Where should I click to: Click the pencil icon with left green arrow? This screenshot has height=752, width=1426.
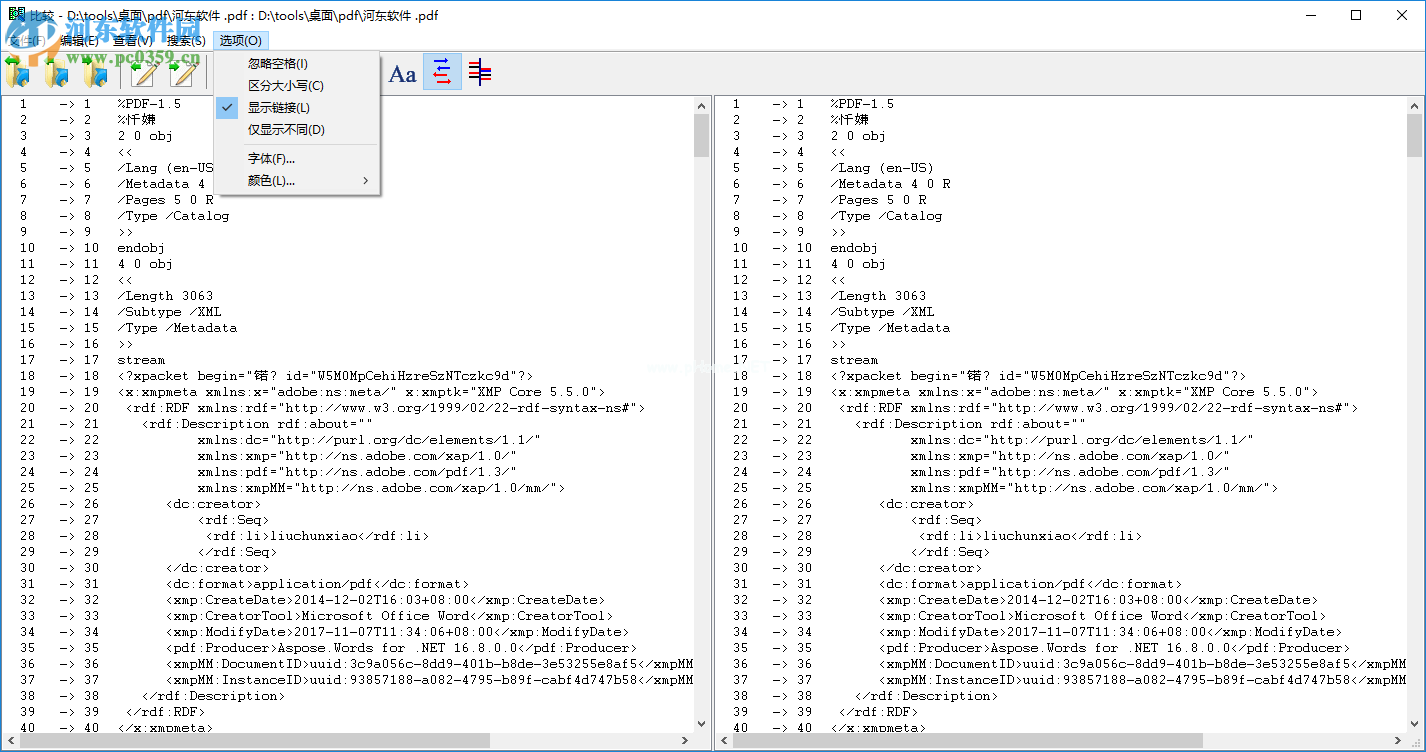pos(143,72)
